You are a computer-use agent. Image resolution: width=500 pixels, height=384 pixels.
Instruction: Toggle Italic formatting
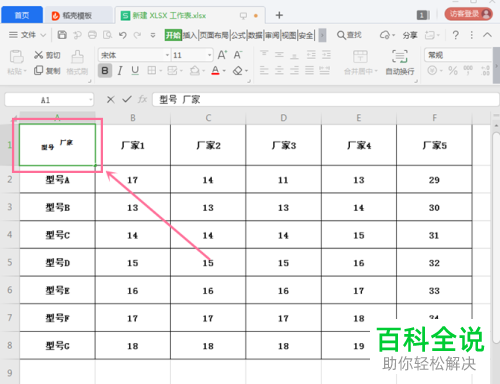tap(120, 70)
